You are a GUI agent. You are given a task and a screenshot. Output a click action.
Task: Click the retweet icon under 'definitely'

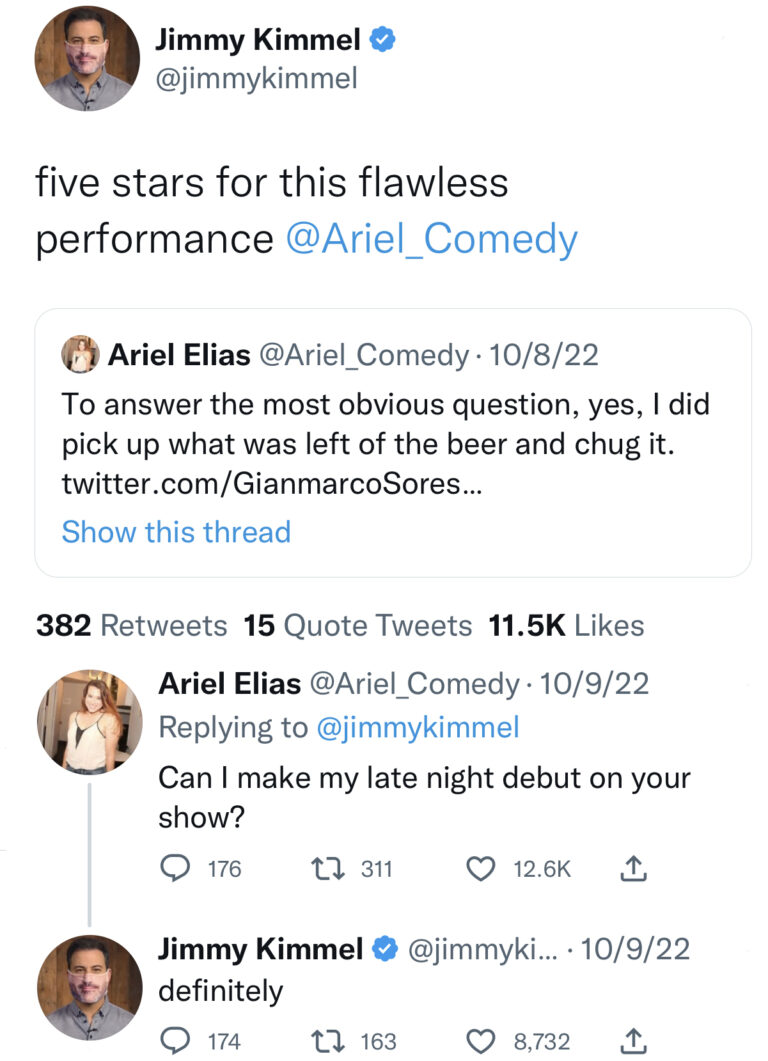click(x=330, y=1041)
